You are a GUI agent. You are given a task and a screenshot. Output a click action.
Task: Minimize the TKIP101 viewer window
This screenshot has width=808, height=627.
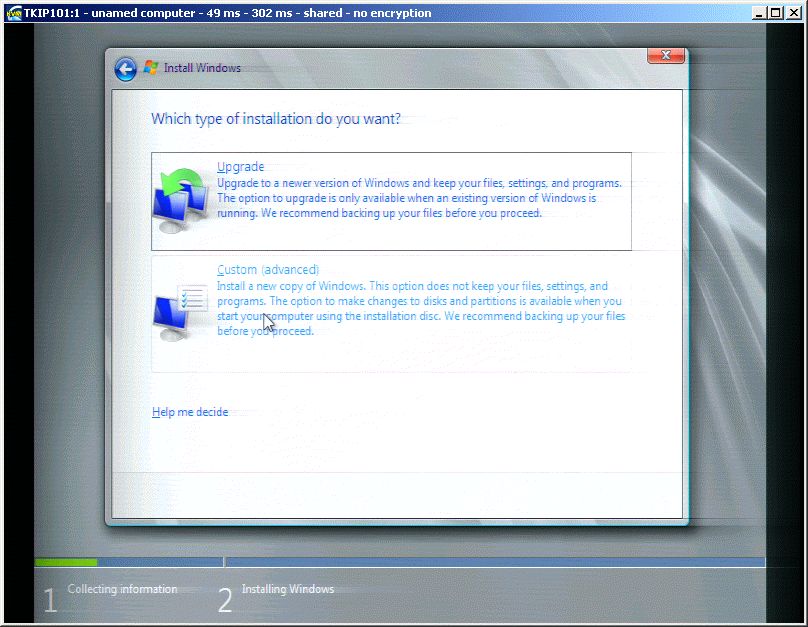click(758, 13)
